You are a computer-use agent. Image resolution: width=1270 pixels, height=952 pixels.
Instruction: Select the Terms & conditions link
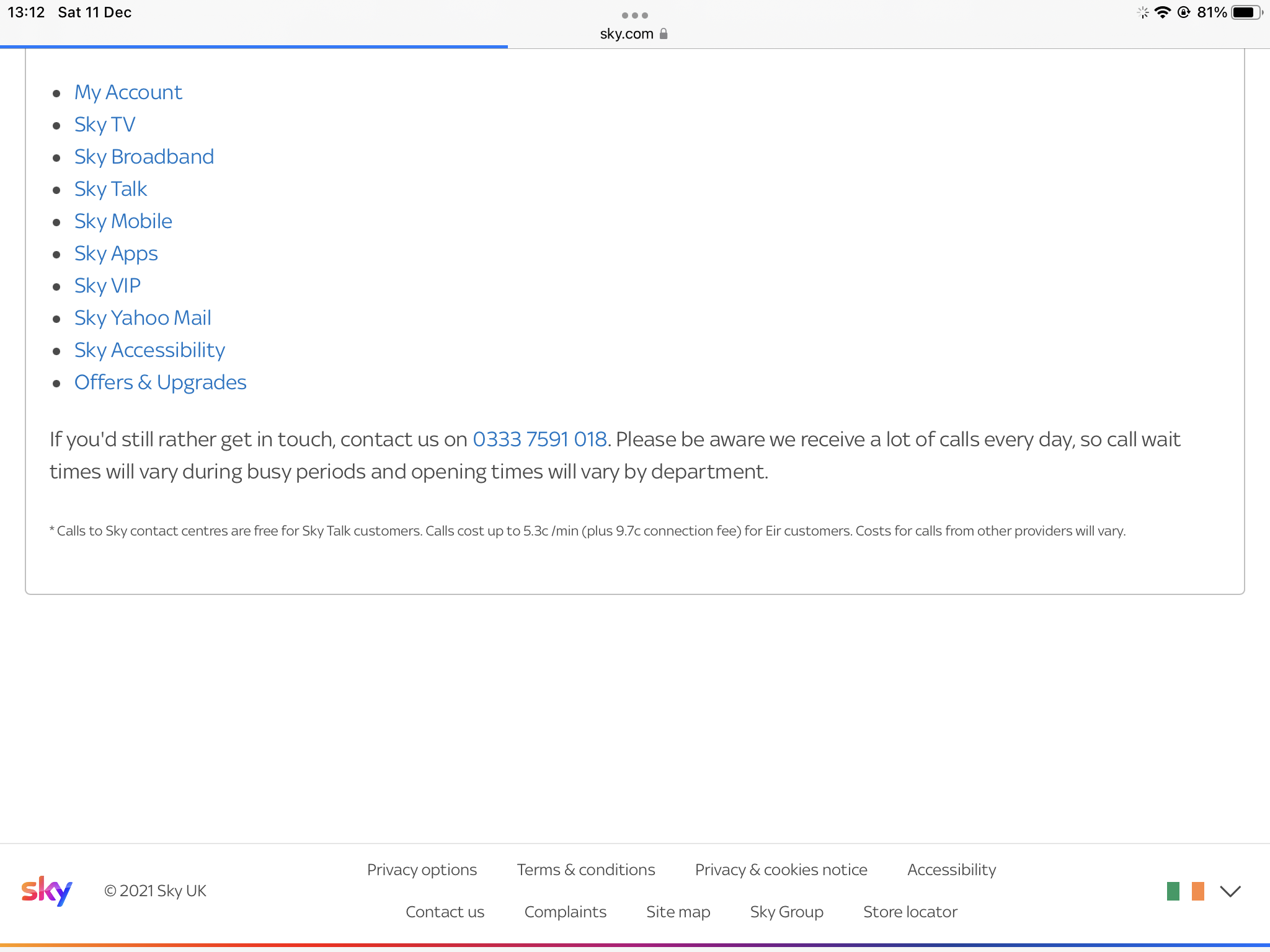pos(586,869)
